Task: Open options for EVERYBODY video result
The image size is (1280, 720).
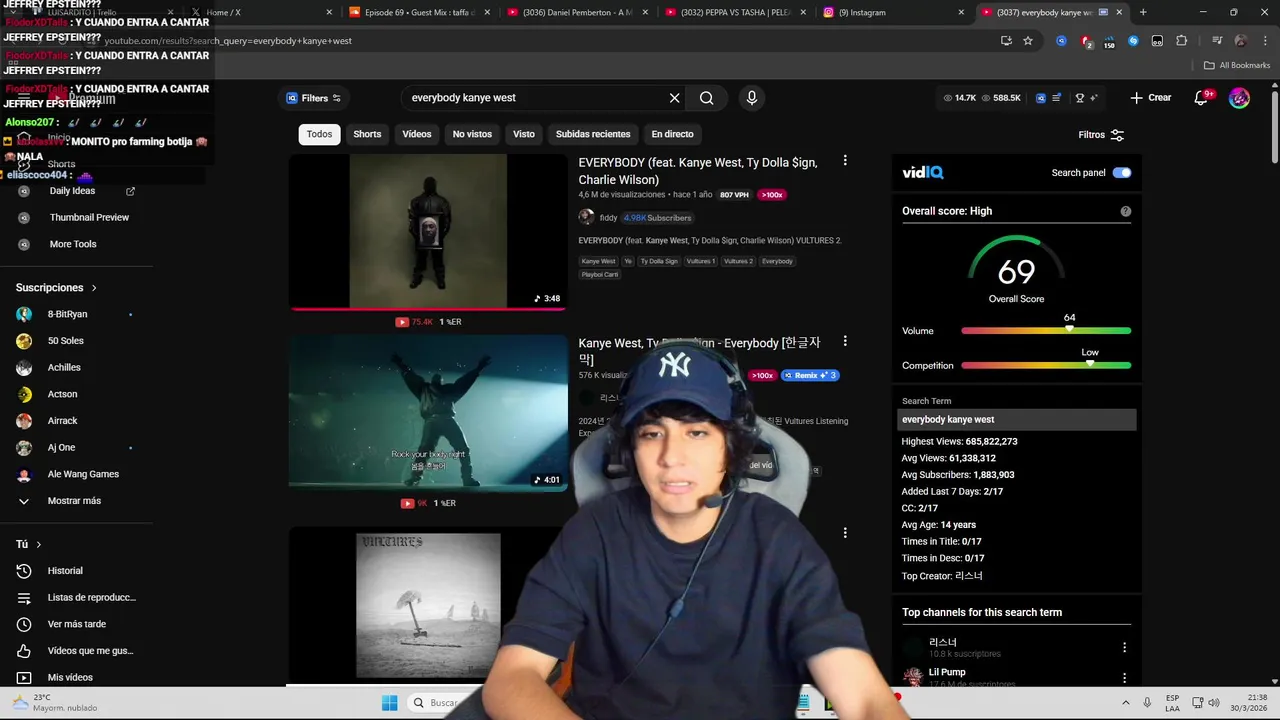Action: [845, 161]
